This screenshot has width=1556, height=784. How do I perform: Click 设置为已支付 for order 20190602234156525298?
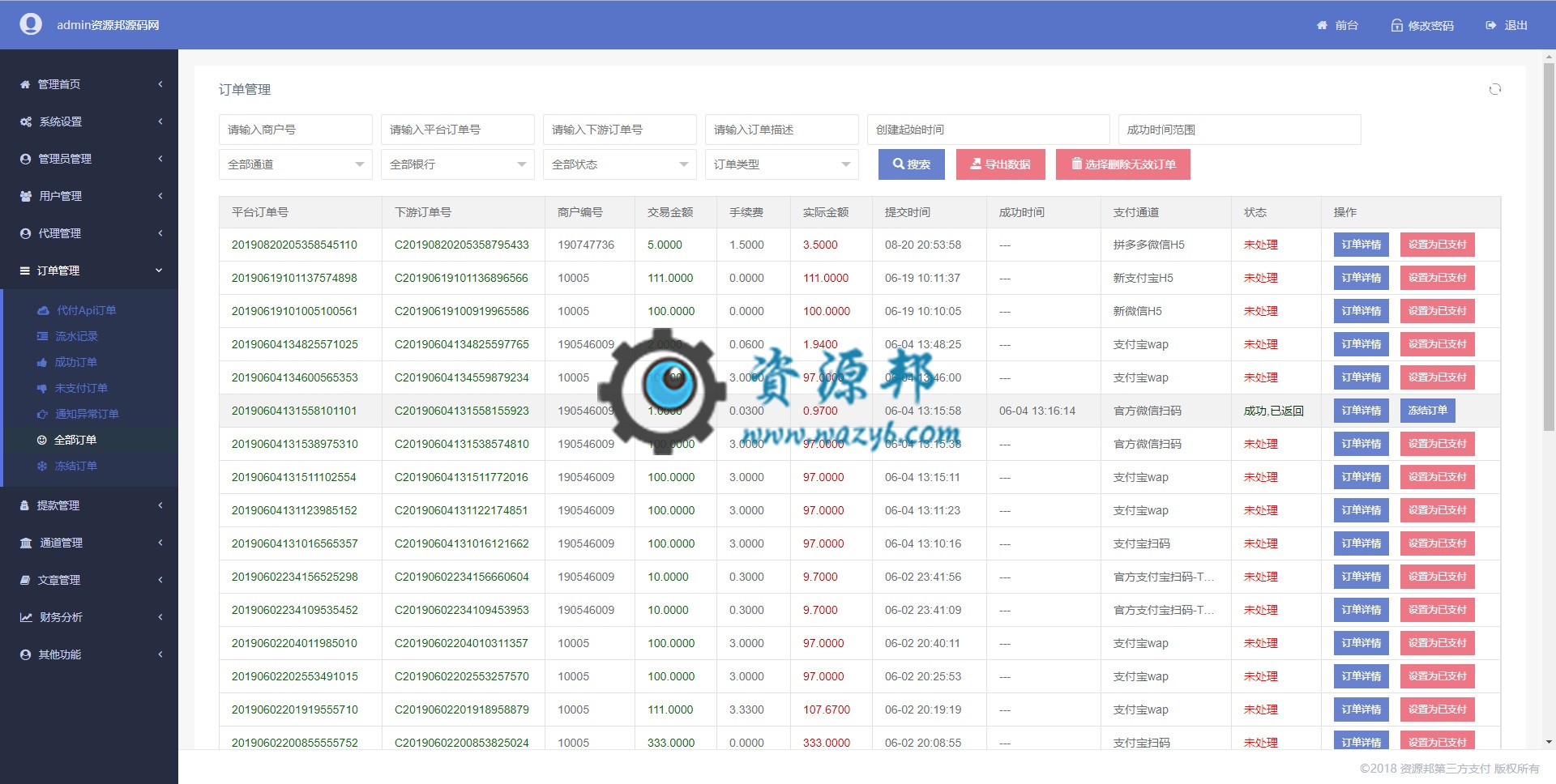point(1438,577)
